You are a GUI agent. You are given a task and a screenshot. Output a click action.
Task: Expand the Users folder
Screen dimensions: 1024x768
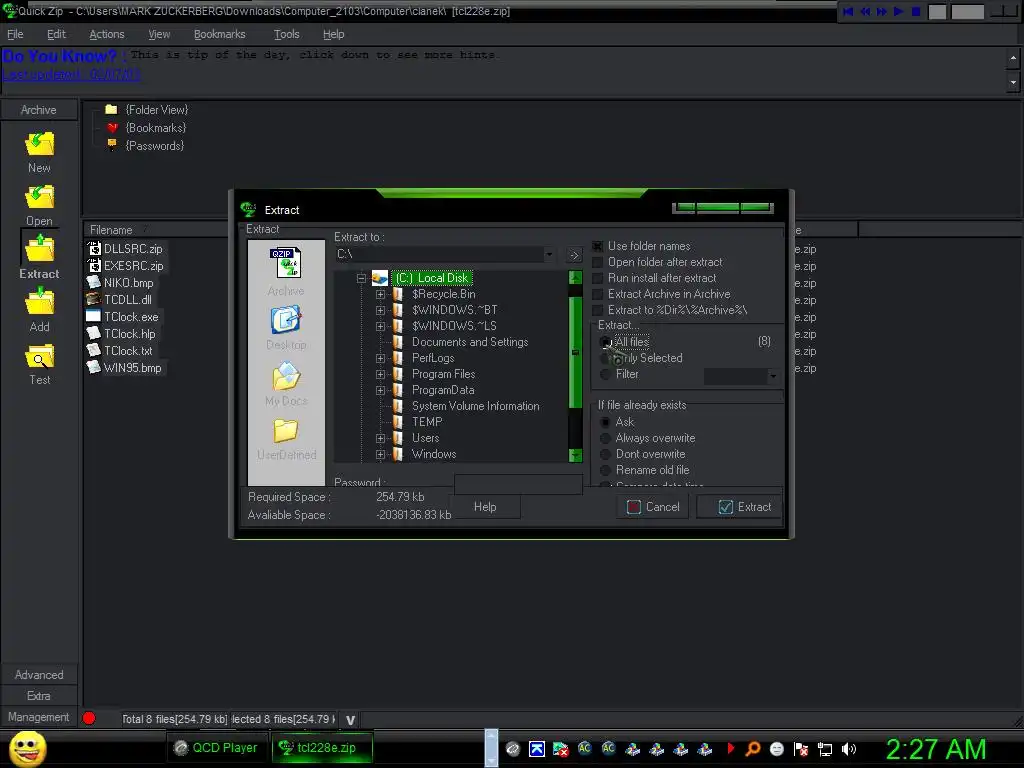(x=380, y=438)
